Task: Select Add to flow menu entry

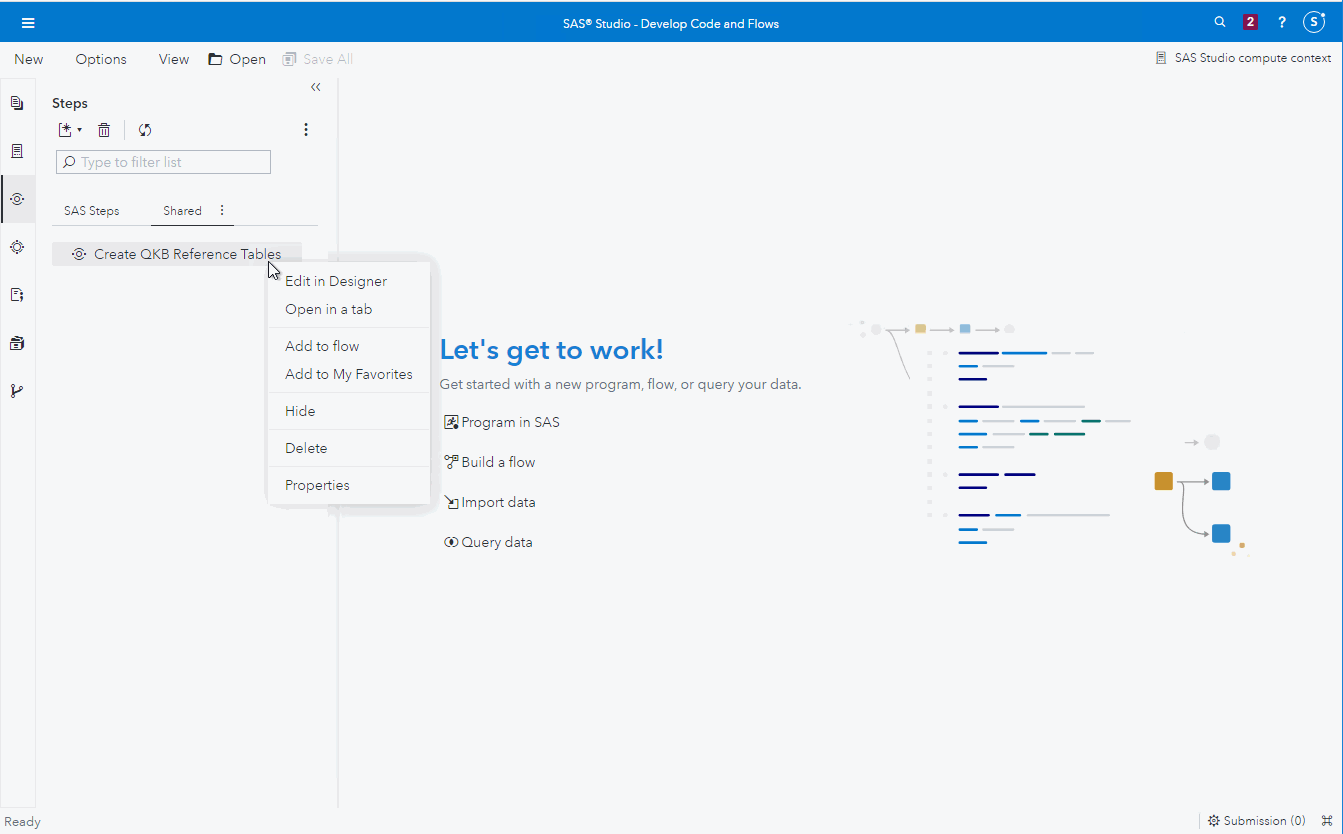Action: tap(349, 346)
